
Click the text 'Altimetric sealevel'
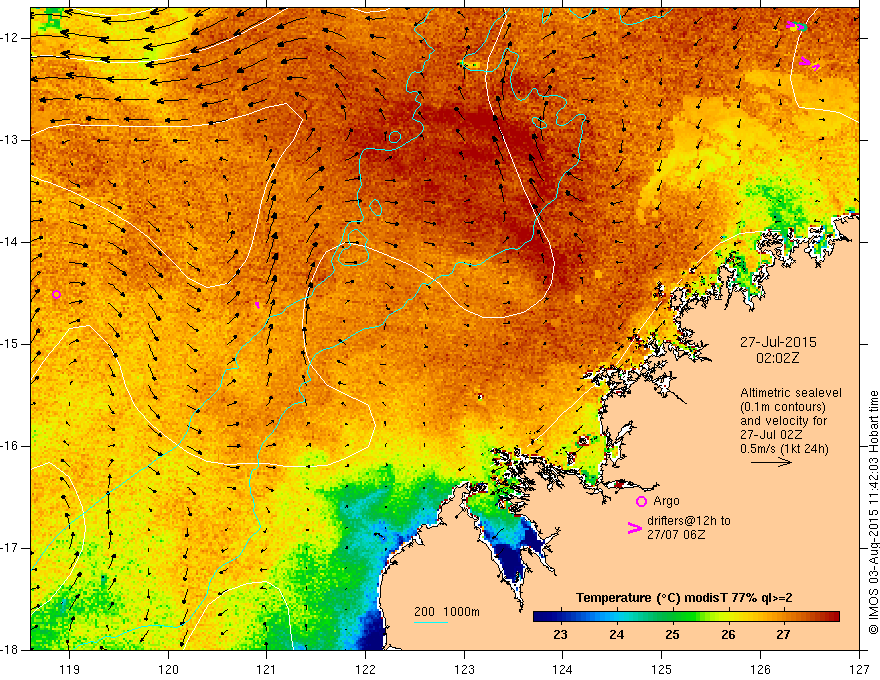point(791,393)
